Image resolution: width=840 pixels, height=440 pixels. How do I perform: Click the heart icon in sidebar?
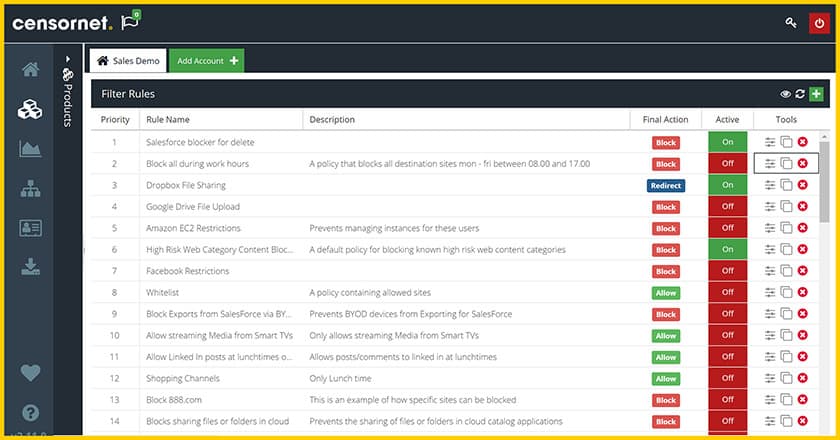31,372
